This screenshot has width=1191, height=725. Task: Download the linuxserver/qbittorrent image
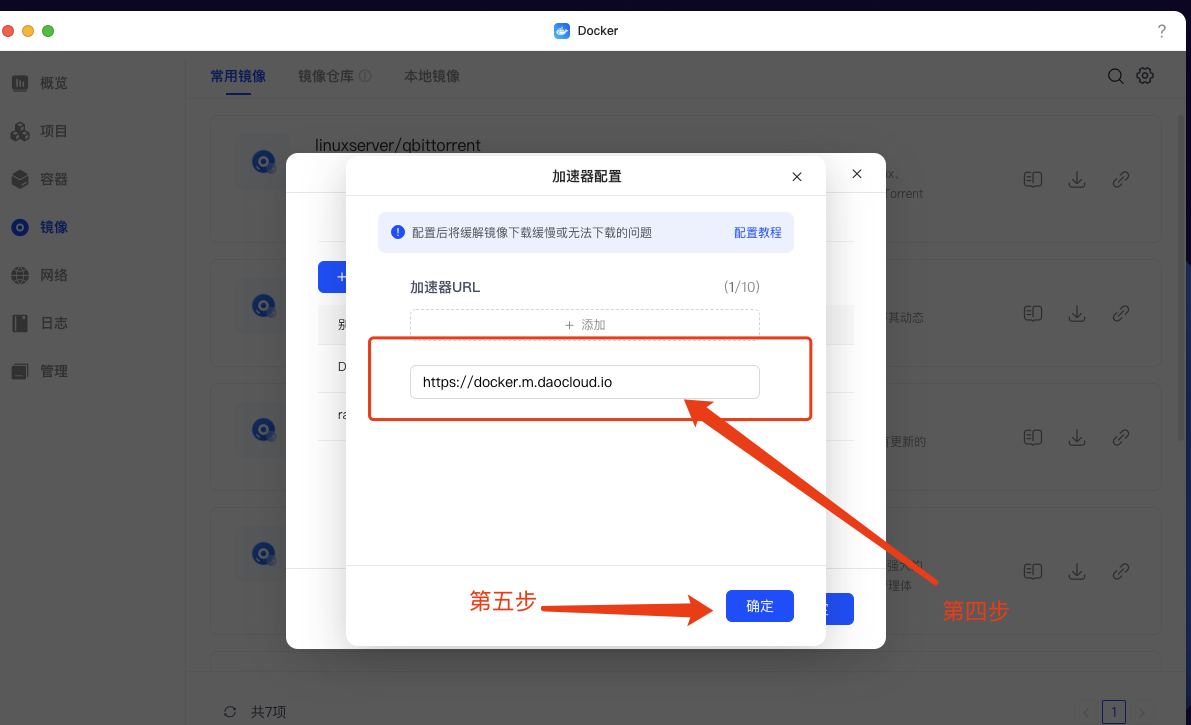pos(1077,179)
